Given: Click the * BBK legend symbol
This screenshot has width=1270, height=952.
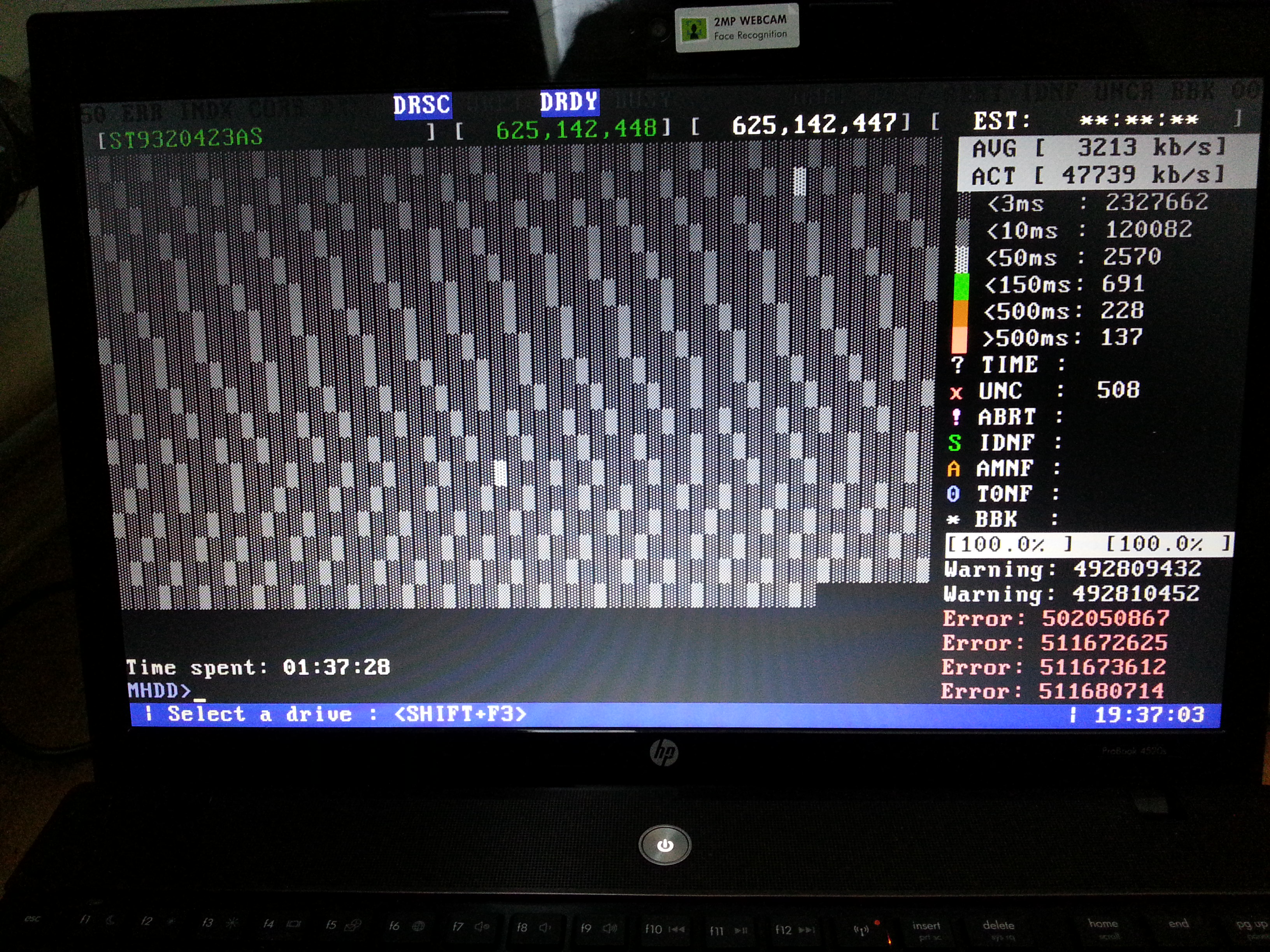Looking at the screenshot, I should click(953, 520).
